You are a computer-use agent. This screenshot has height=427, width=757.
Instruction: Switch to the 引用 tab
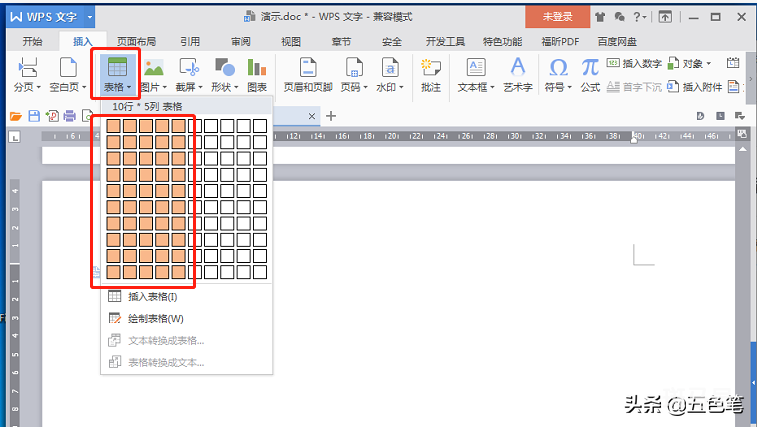tap(190, 42)
